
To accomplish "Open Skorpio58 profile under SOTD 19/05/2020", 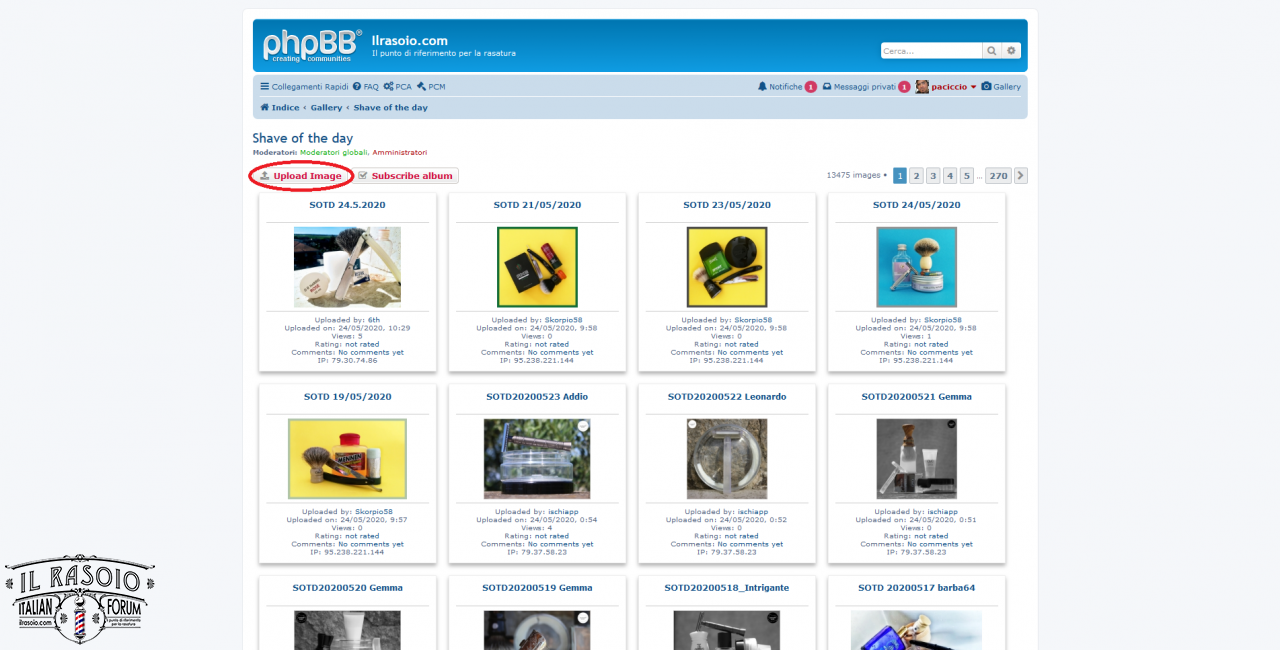I will (x=374, y=512).
